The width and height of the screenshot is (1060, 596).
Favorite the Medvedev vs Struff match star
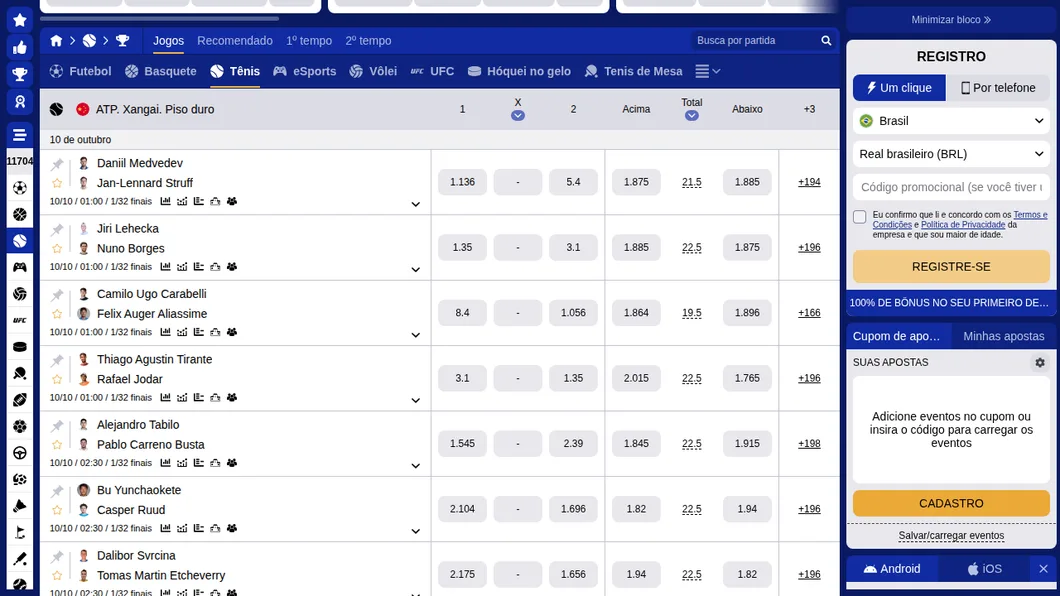[57, 183]
